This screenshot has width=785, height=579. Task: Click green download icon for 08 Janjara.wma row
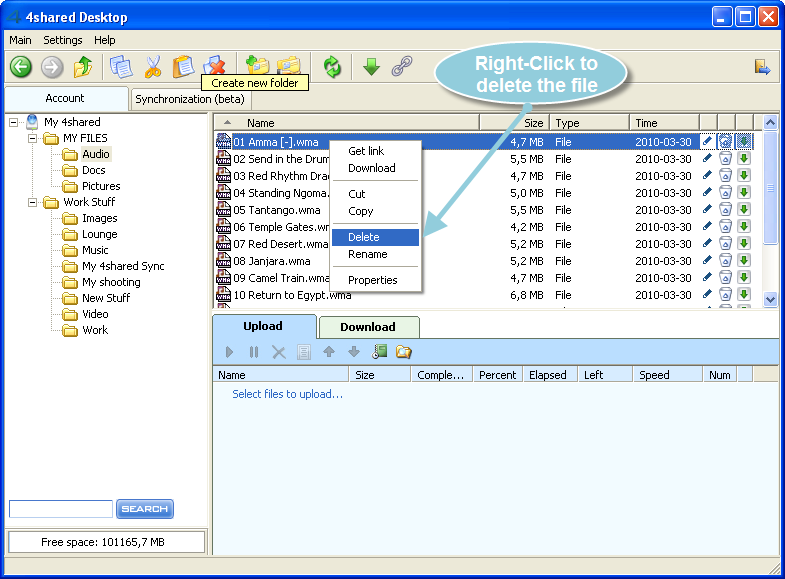click(744, 260)
